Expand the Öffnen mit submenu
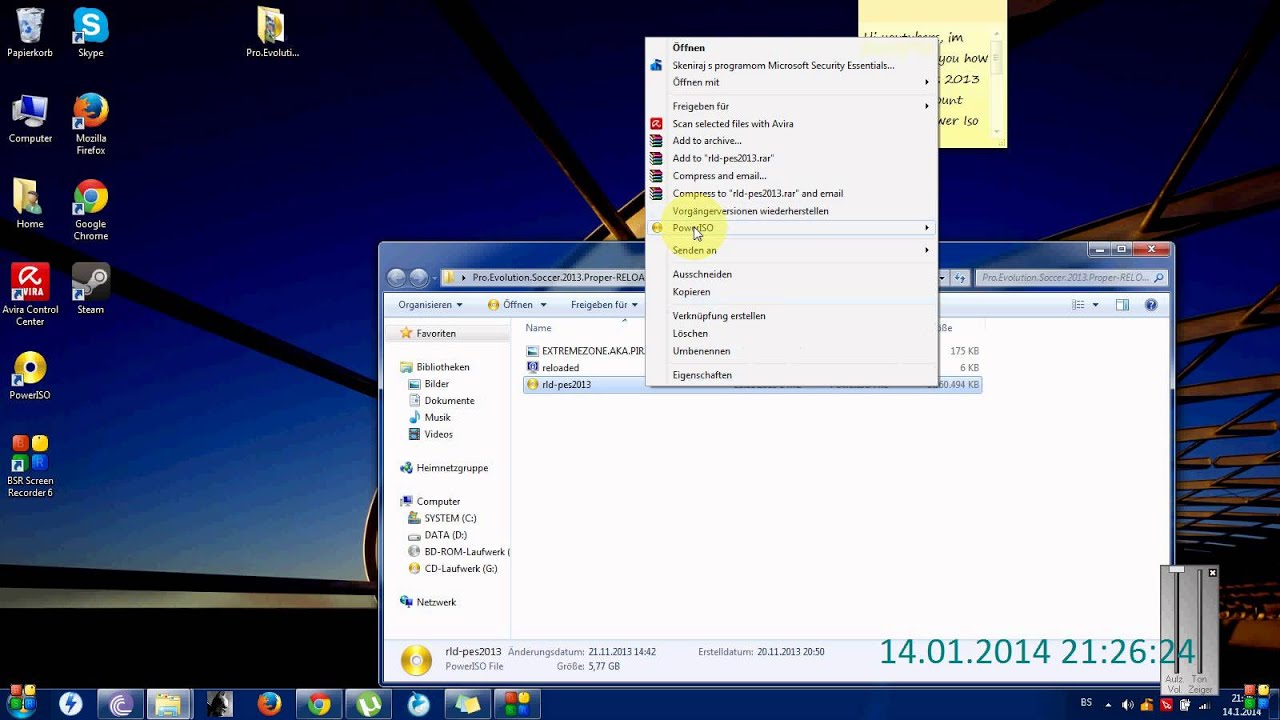The height and width of the screenshot is (720, 1280). pos(790,82)
